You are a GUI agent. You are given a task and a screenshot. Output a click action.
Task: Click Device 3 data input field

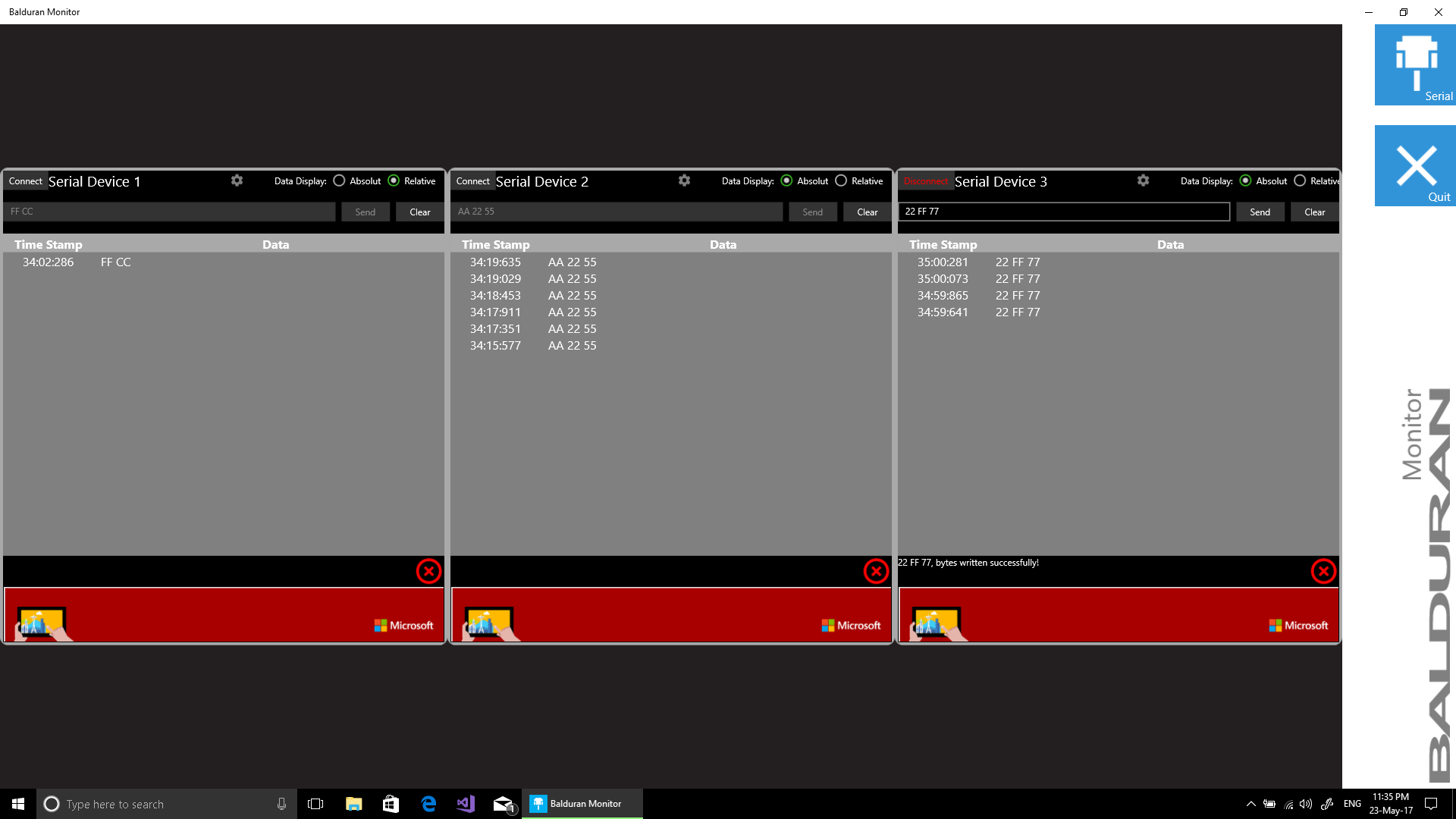(1063, 212)
